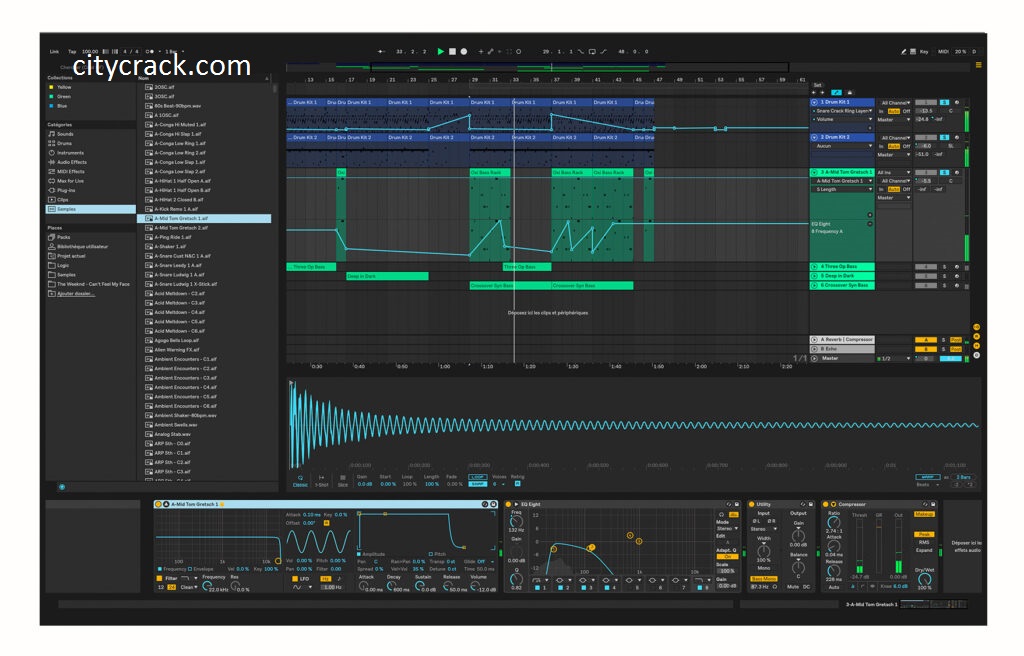Open the Beats warp mode dropdown
The width and height of the screenshot is (1024, 656).
click(927, 485)
